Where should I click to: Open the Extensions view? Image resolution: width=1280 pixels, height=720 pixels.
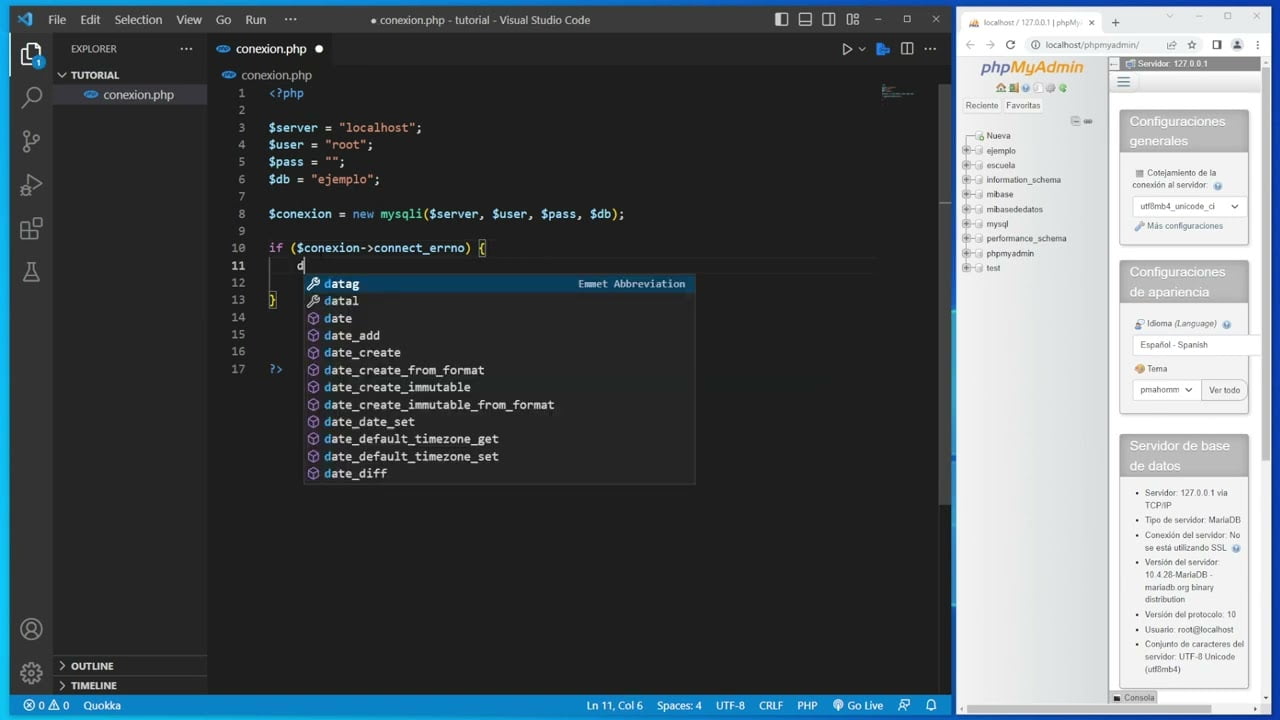pyautogui.click(x=31, y=229)
